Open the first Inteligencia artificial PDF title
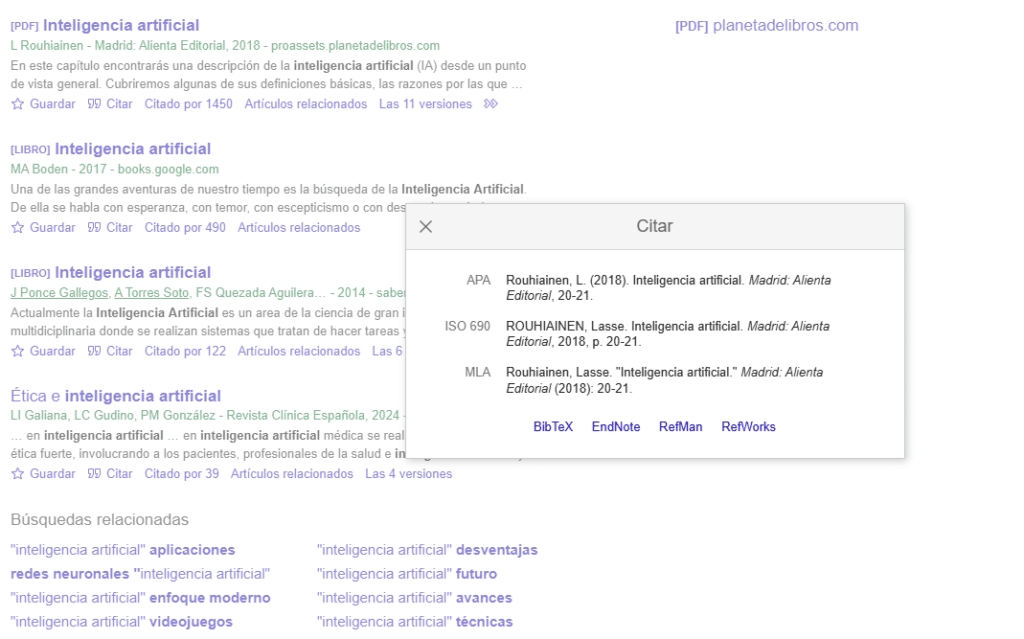1024x639 pixels. pos(121,25)
